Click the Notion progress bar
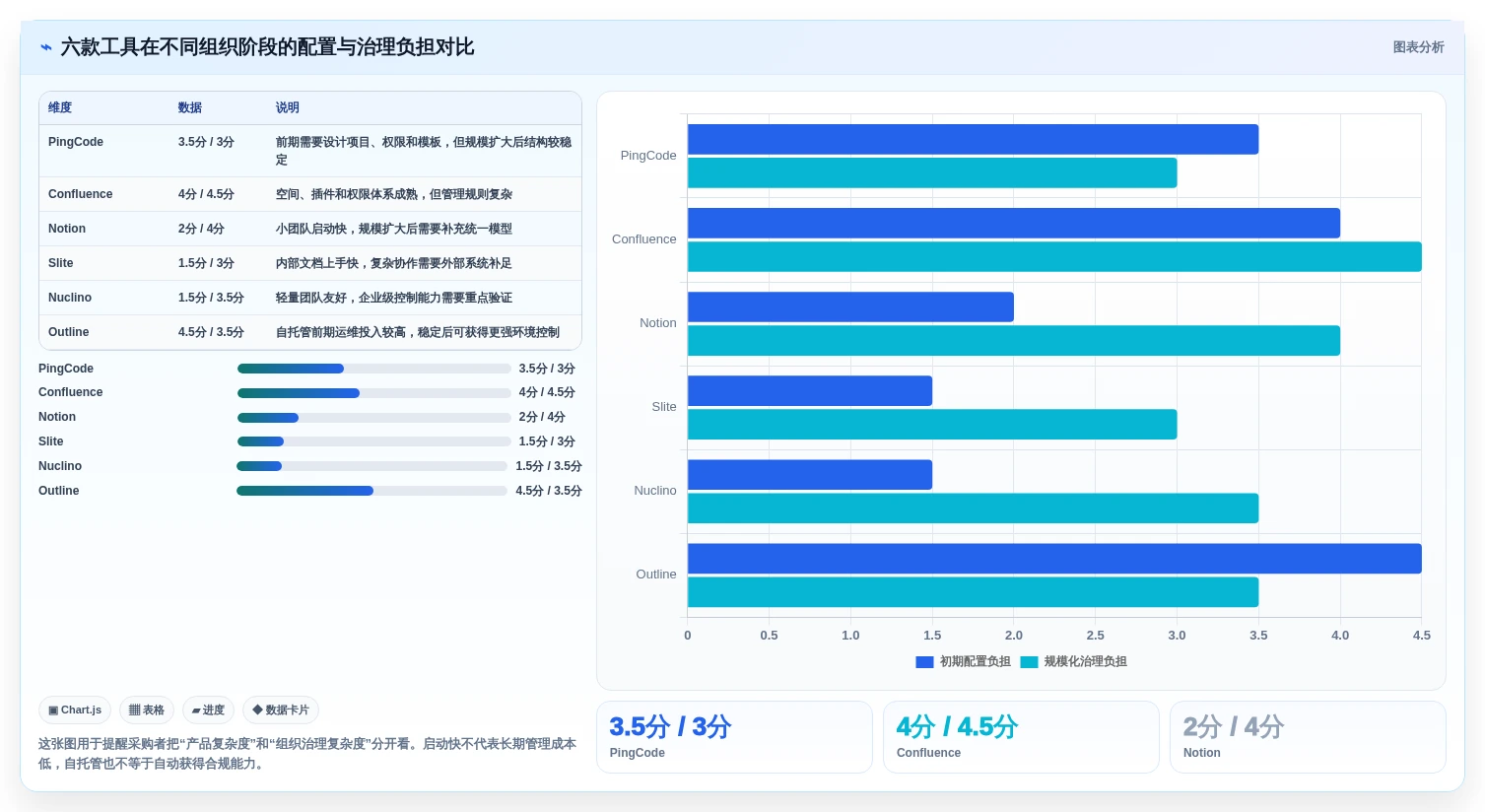 point(373,418)
